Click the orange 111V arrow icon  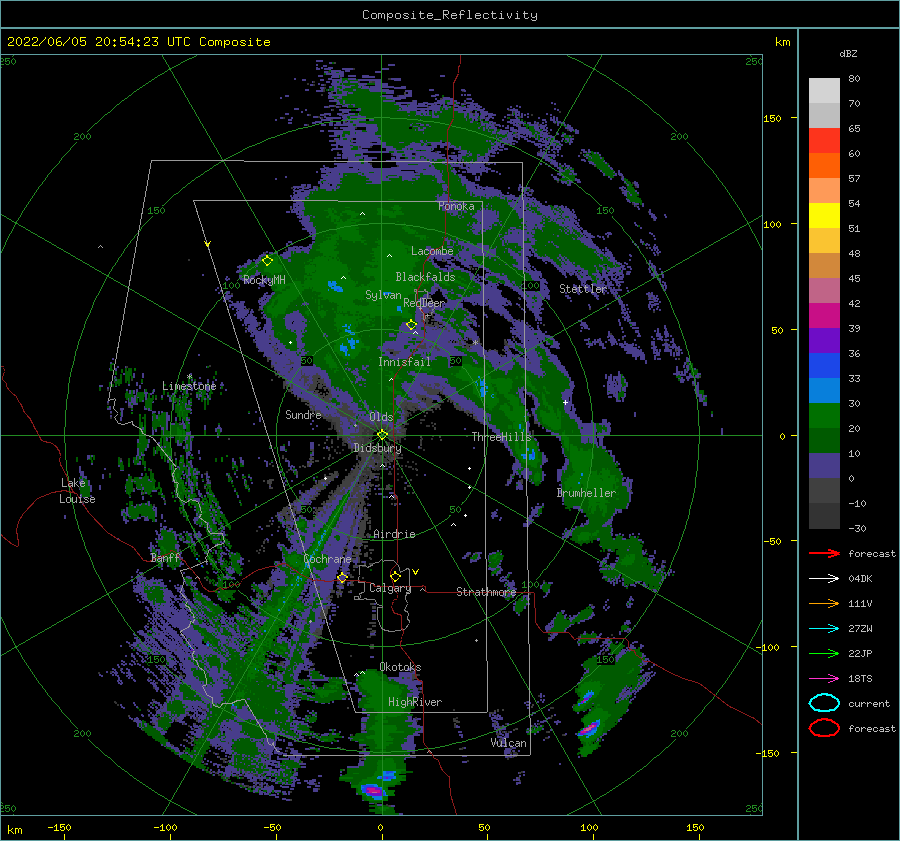824,603
